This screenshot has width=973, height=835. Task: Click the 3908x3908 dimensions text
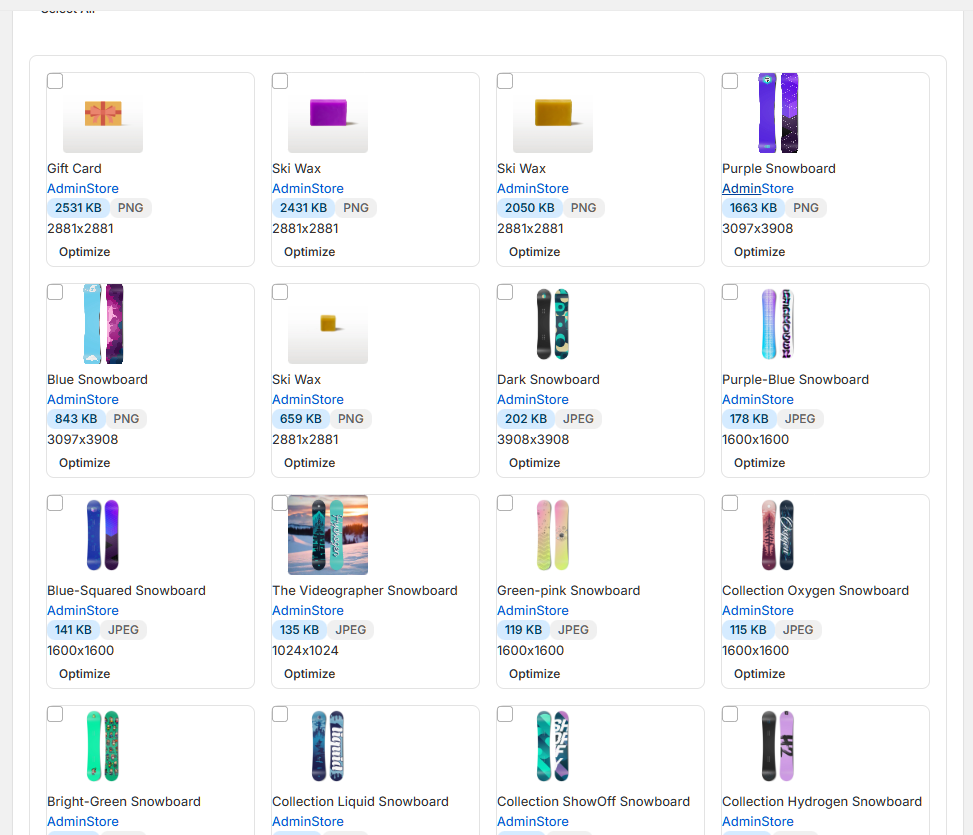click(533, 439)
